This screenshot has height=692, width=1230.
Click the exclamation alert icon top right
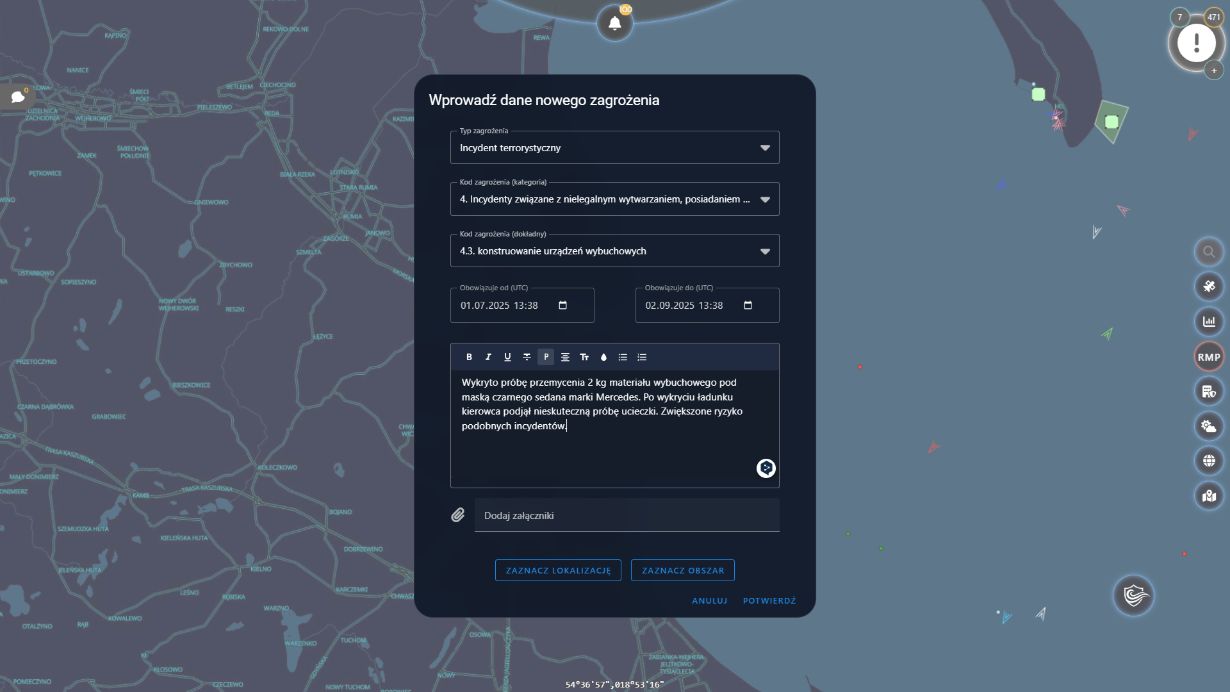click(x=1196, y=42)
